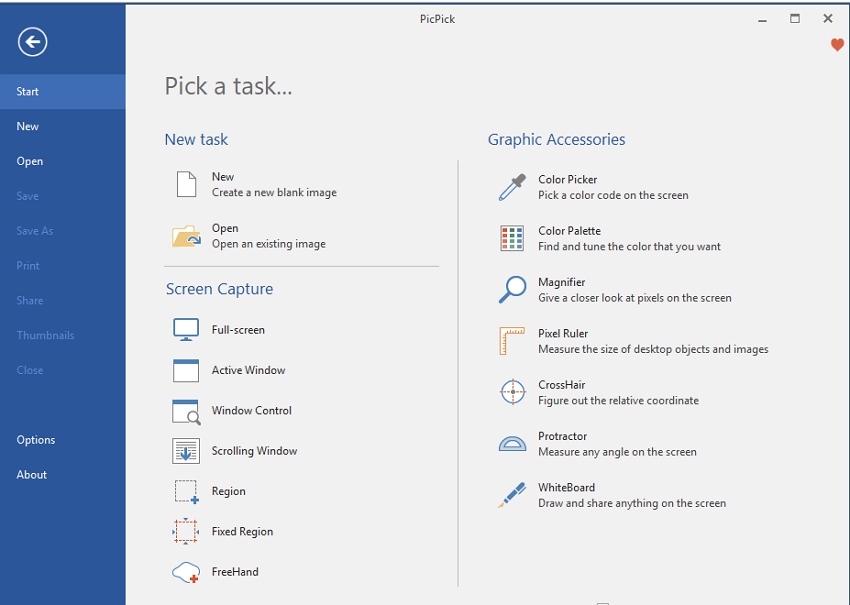
Task: Open the WhiteBoard pen icon
Action: coord(512,495)
